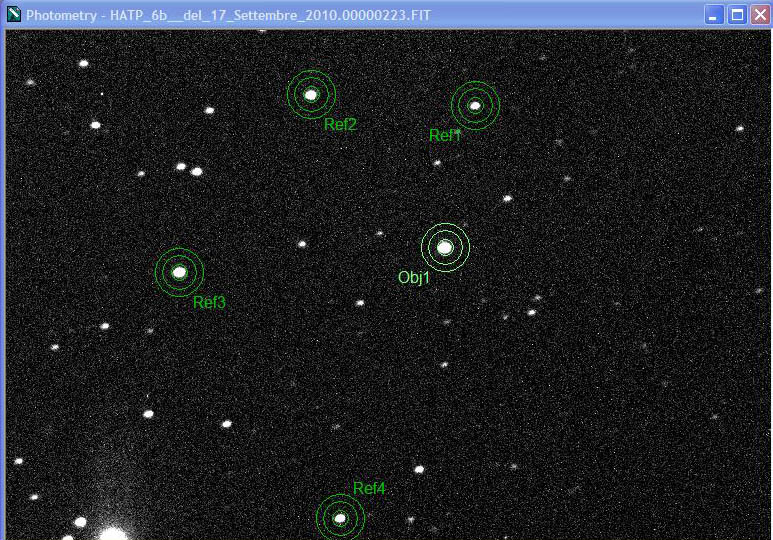This screenshot has height=540, width=773.
Task: Click the Ref3 green label
Action: [209, 302]
